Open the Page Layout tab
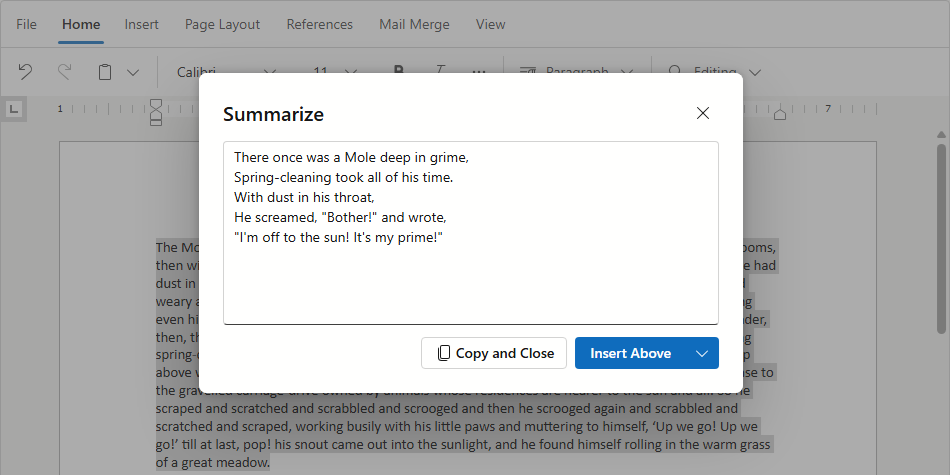Viewport: 950px width, 475px height. (x=222, y=24)
